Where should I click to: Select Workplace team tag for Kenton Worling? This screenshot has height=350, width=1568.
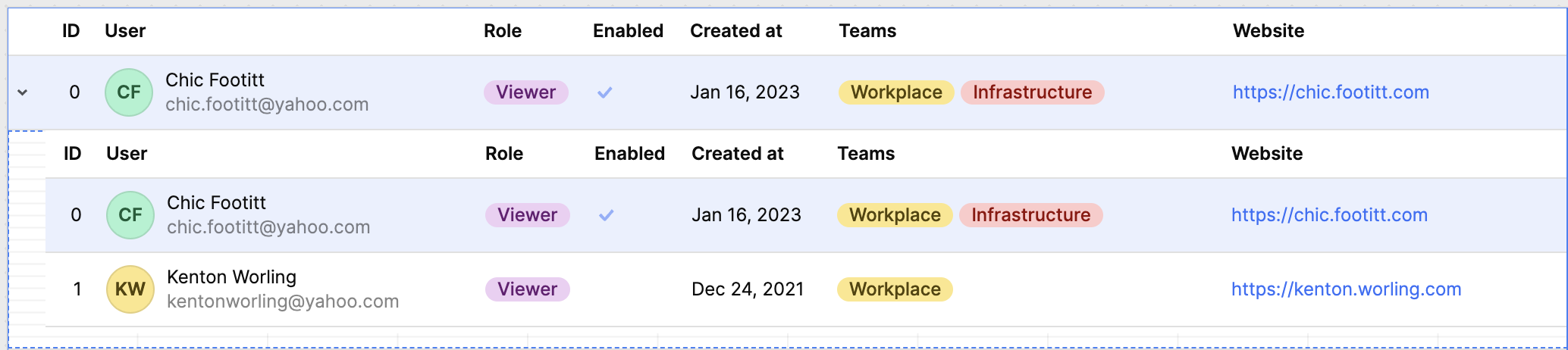click(x=895, y=289)
